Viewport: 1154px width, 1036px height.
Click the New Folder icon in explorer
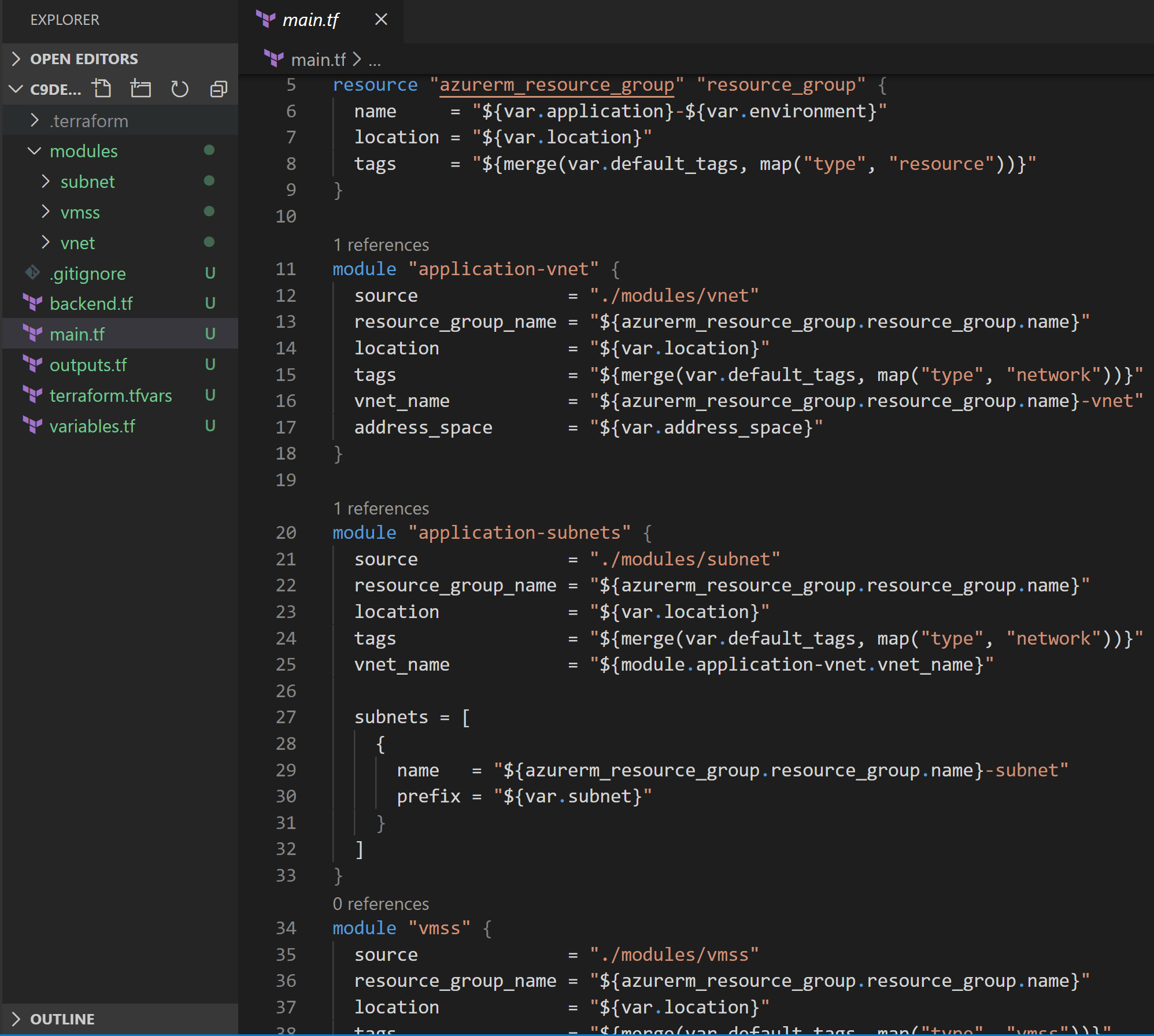point(140,88)
